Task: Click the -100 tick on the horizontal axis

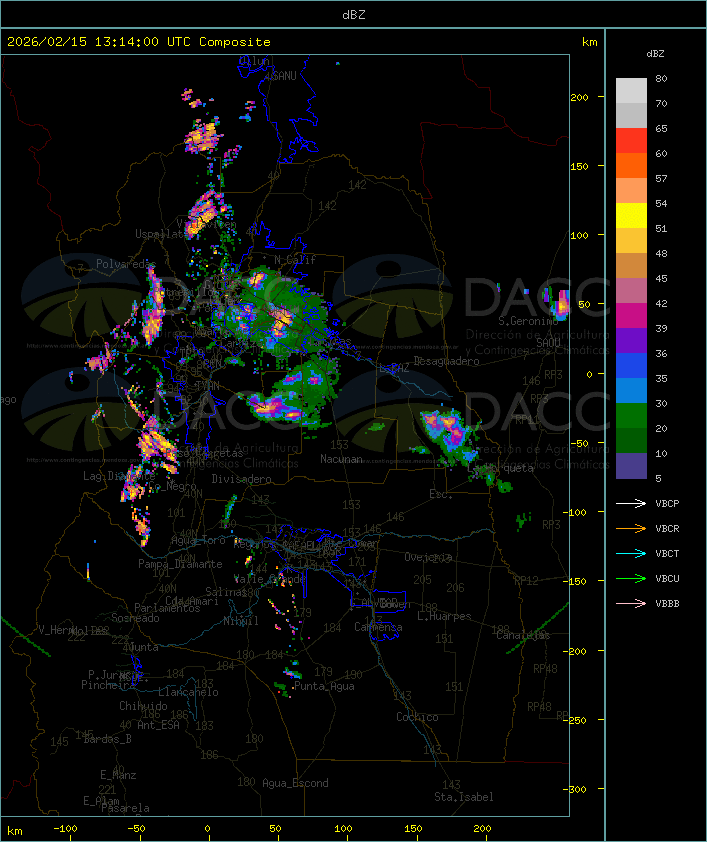Action: click(x=65, y=829)
